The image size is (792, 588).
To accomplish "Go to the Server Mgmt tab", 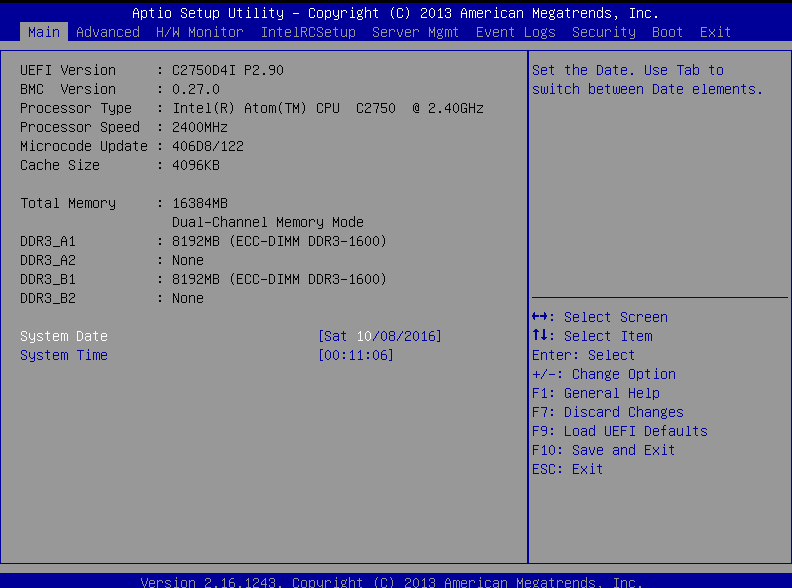I will pos(415,32).
